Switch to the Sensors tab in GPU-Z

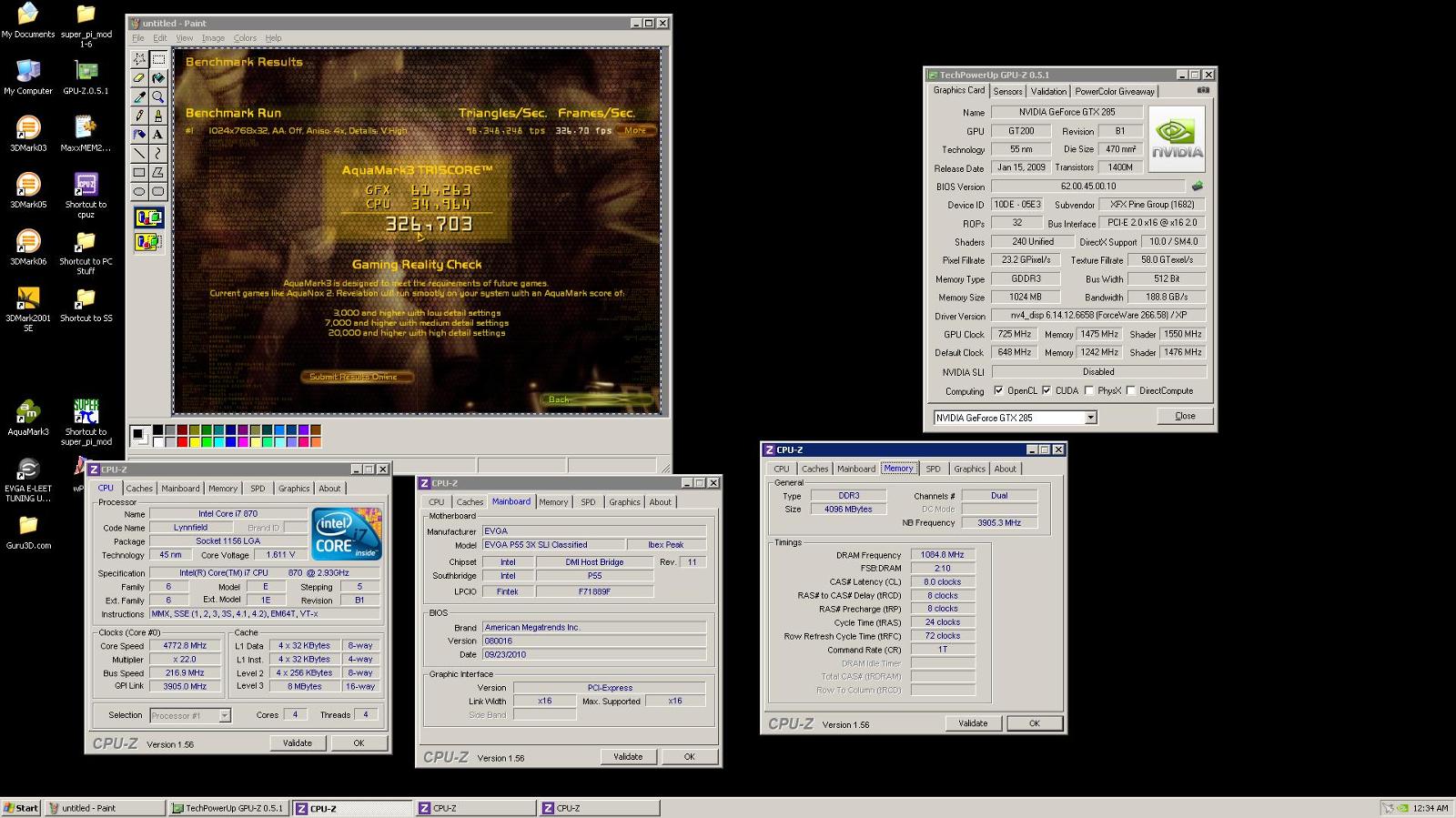tap(1007, 91)
